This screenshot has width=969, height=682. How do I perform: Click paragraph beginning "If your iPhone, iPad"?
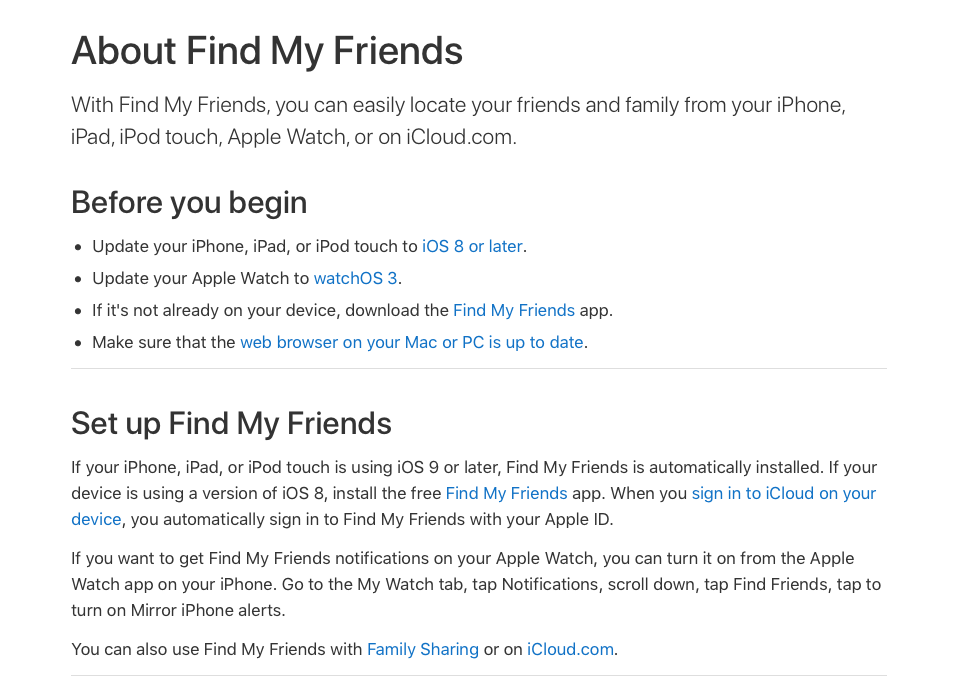click(x=474, y=494)
